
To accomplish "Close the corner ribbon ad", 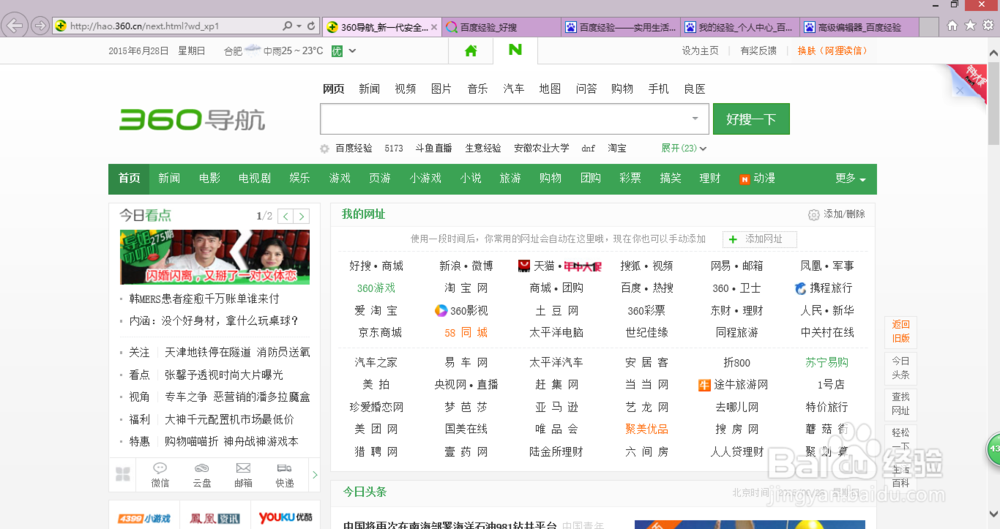I will 960,91.
